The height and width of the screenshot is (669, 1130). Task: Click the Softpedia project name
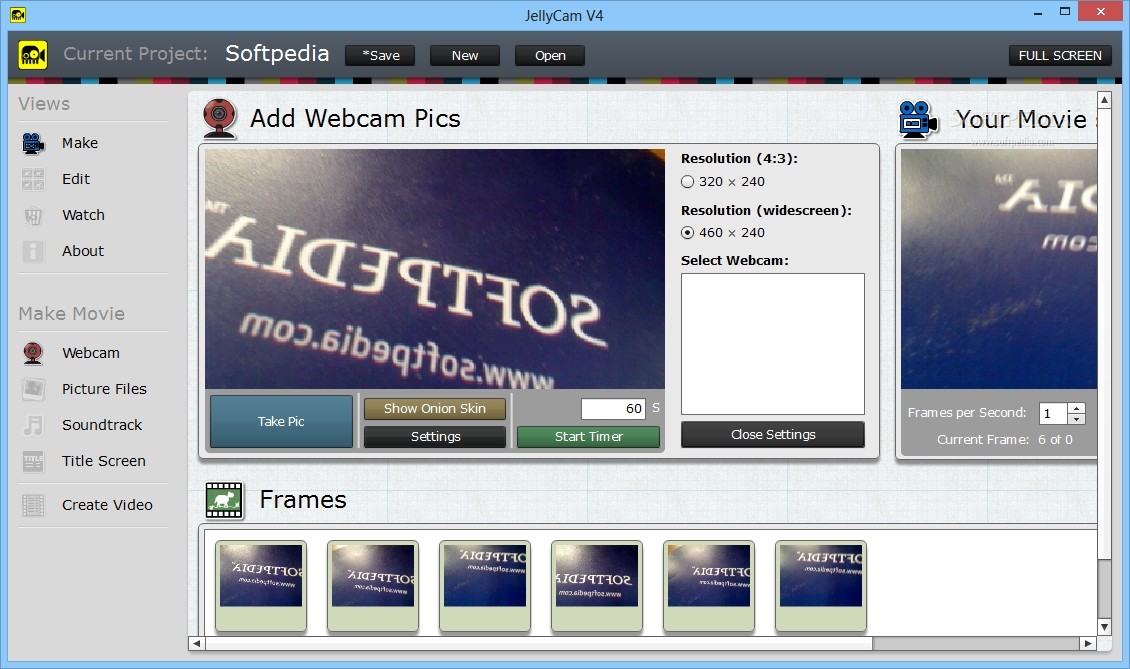pyautogui.click(x=277, y=53)
